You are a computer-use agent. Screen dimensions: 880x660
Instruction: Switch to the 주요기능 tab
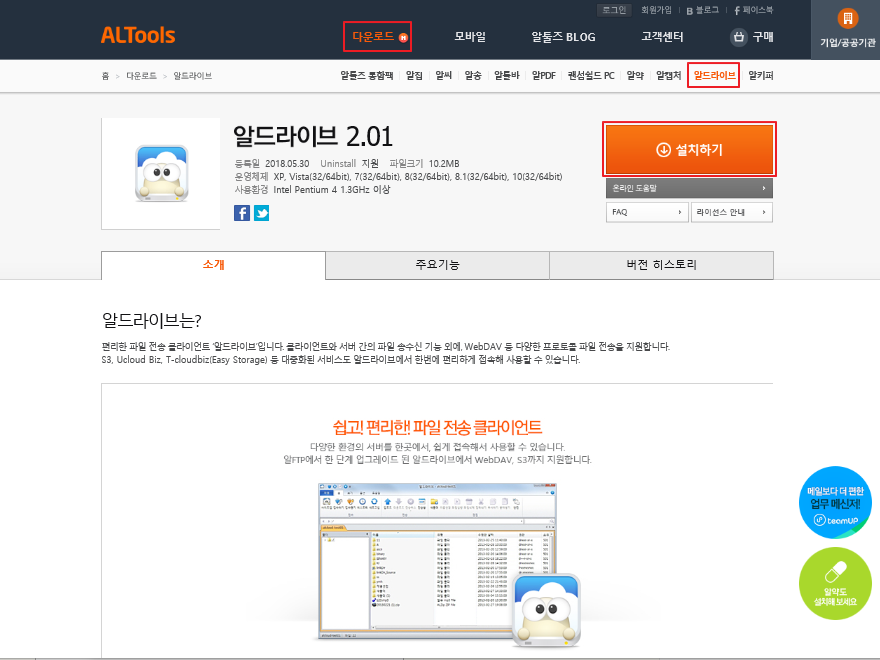pyautogui.click(x=437, y=265)
